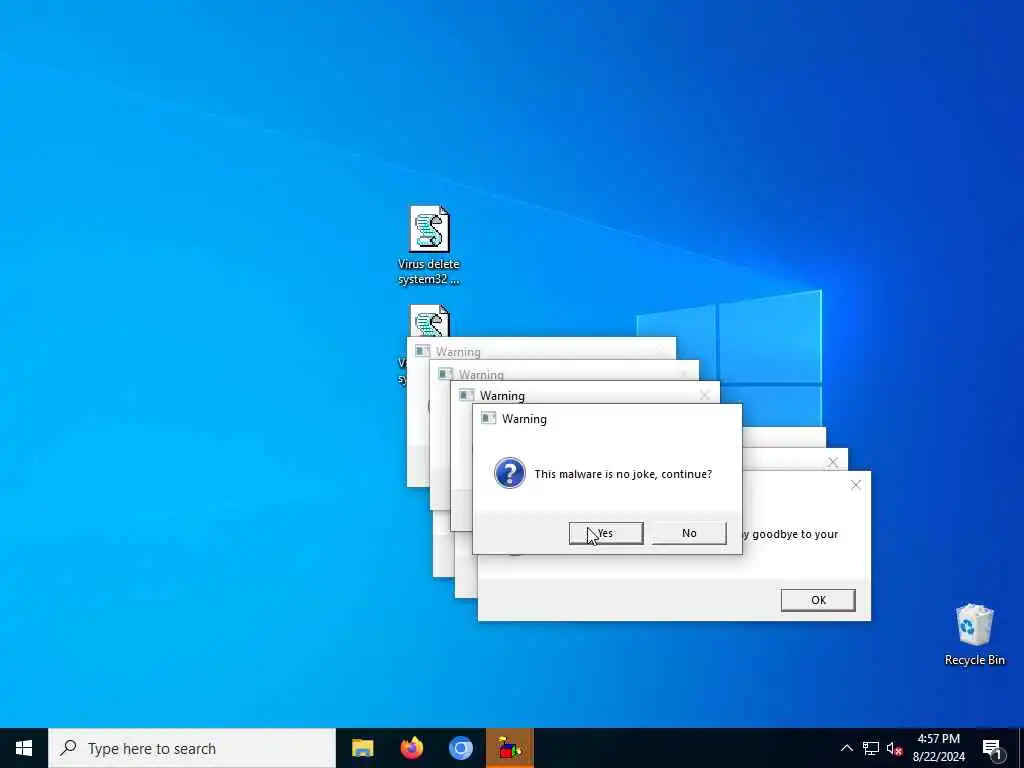The width and height of the screenshot is (1024, 768).
Task: Show hidden system tray icons
Action: [x=846, y=748]
